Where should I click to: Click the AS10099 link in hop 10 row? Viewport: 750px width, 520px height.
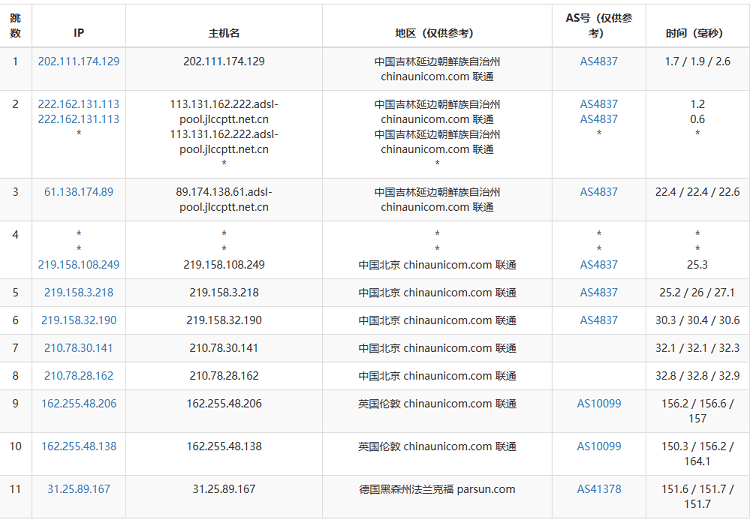click(598, 446)
